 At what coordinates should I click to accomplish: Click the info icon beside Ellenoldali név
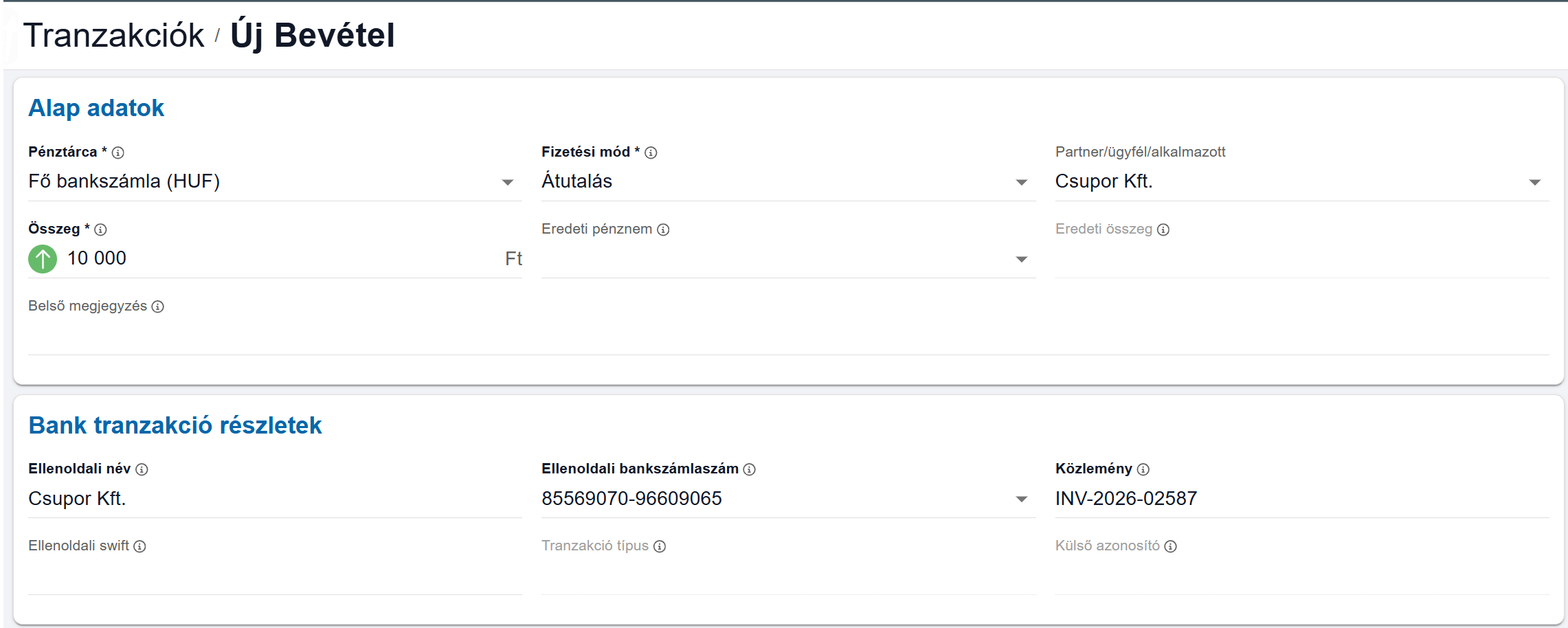[142, 469]
